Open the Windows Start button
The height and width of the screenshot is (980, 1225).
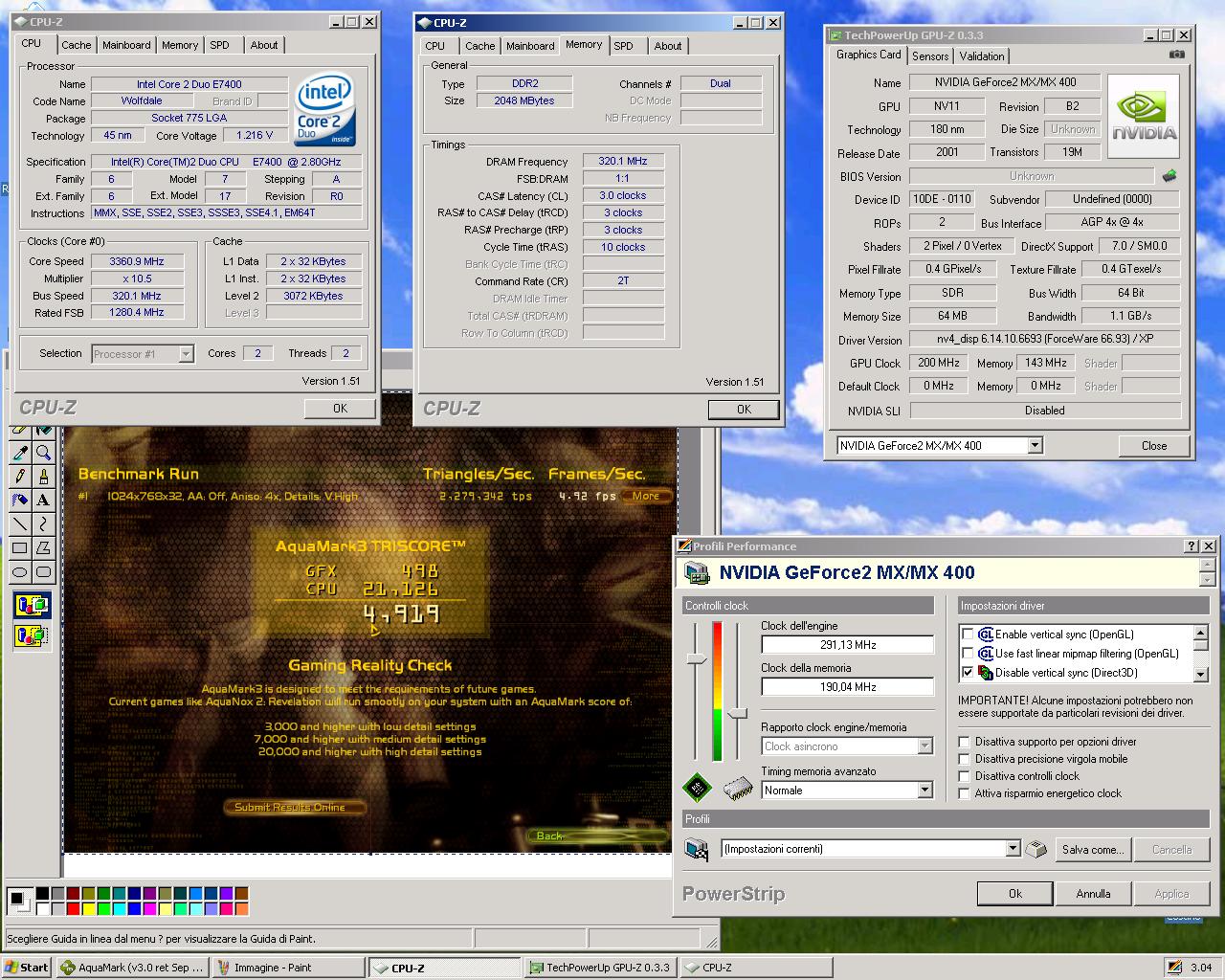tap(28, 968)
